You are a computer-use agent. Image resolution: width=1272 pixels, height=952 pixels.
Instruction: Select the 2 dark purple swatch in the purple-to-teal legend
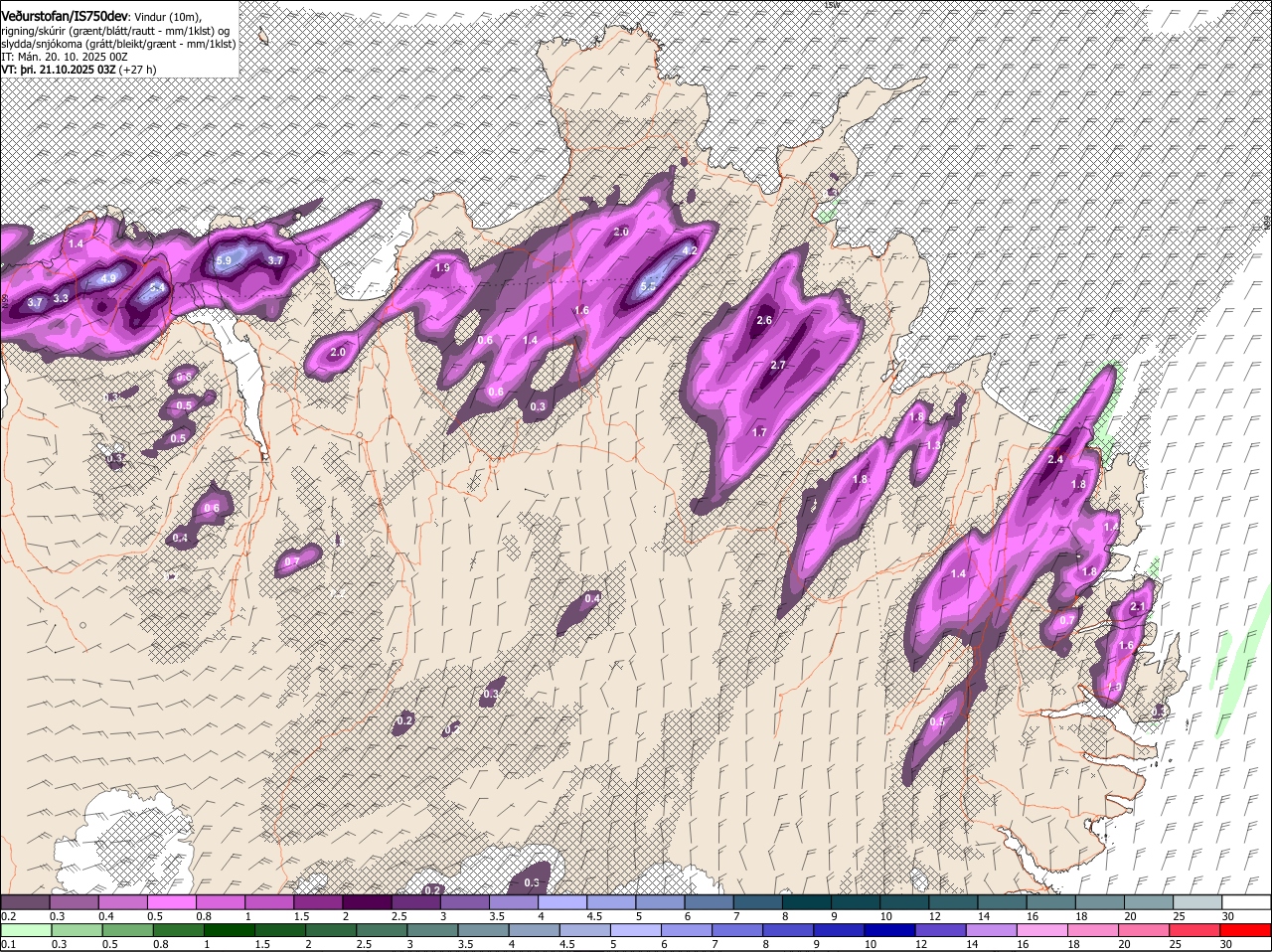367,902
